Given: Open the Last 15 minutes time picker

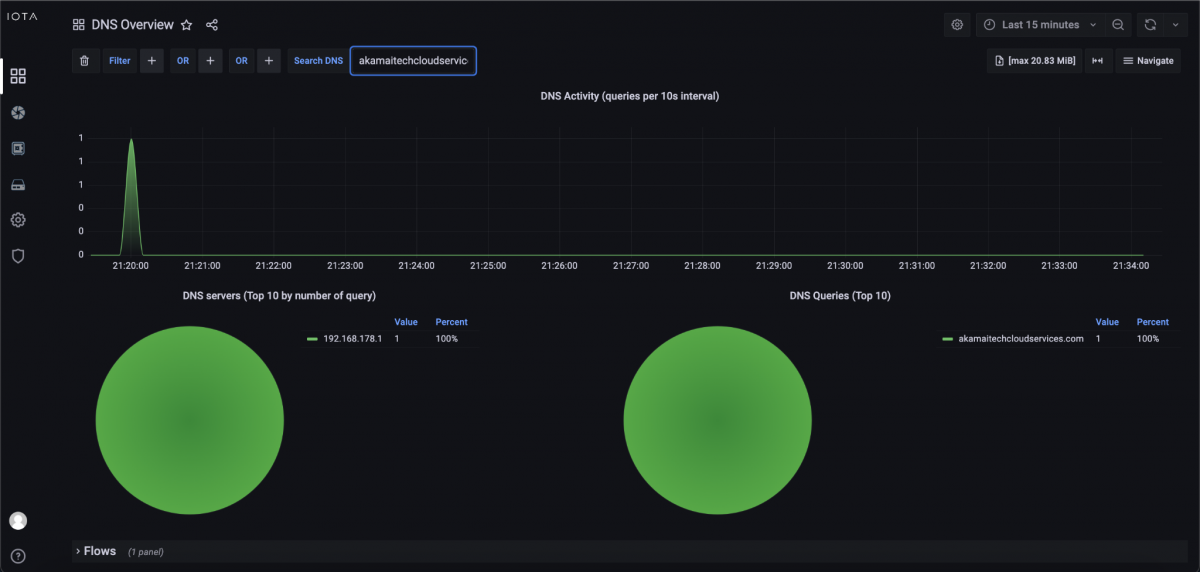Looking at the screenshot, I should pos(1039,25).
